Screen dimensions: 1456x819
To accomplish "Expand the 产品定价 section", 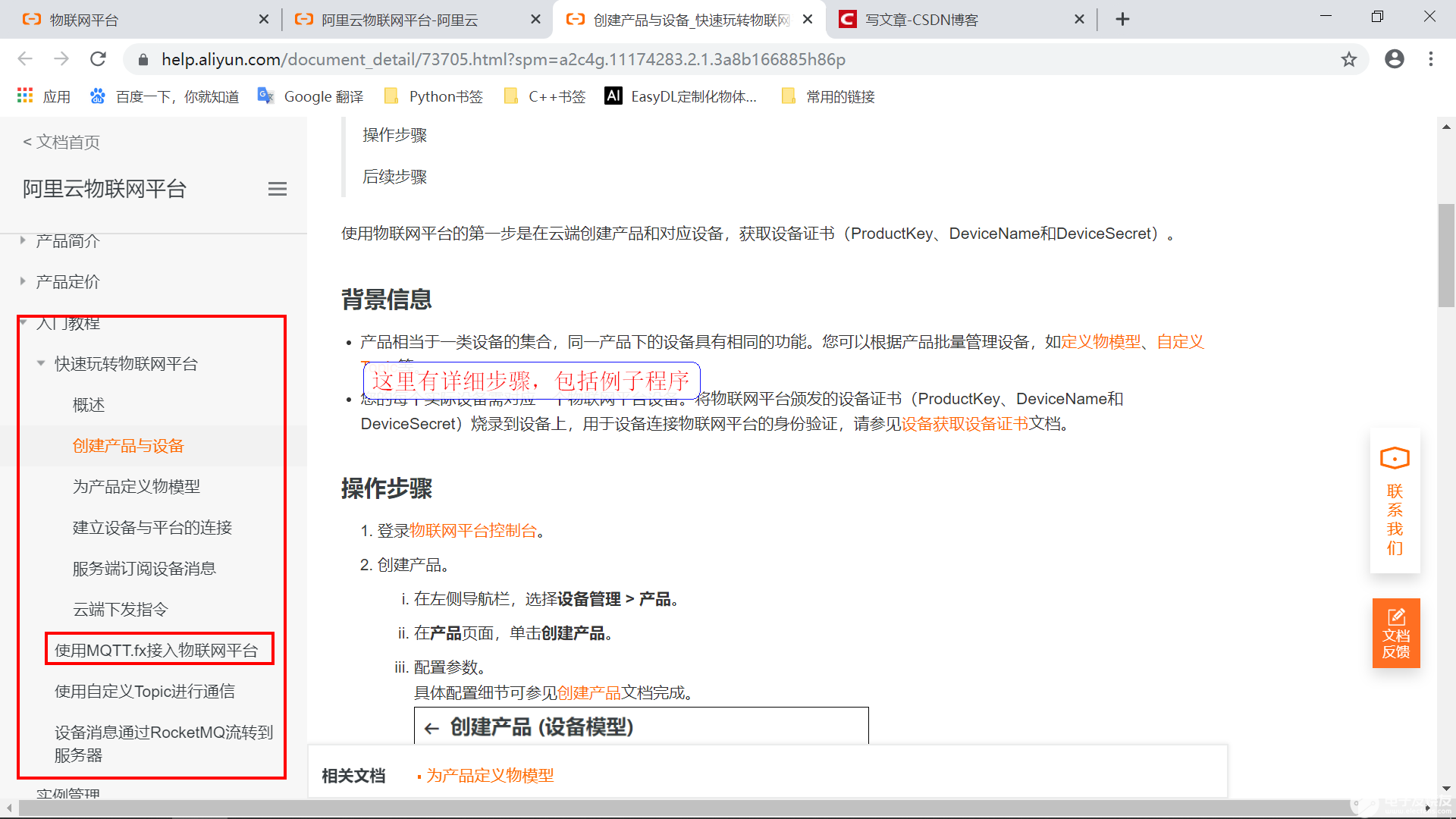I will point(23,281).
